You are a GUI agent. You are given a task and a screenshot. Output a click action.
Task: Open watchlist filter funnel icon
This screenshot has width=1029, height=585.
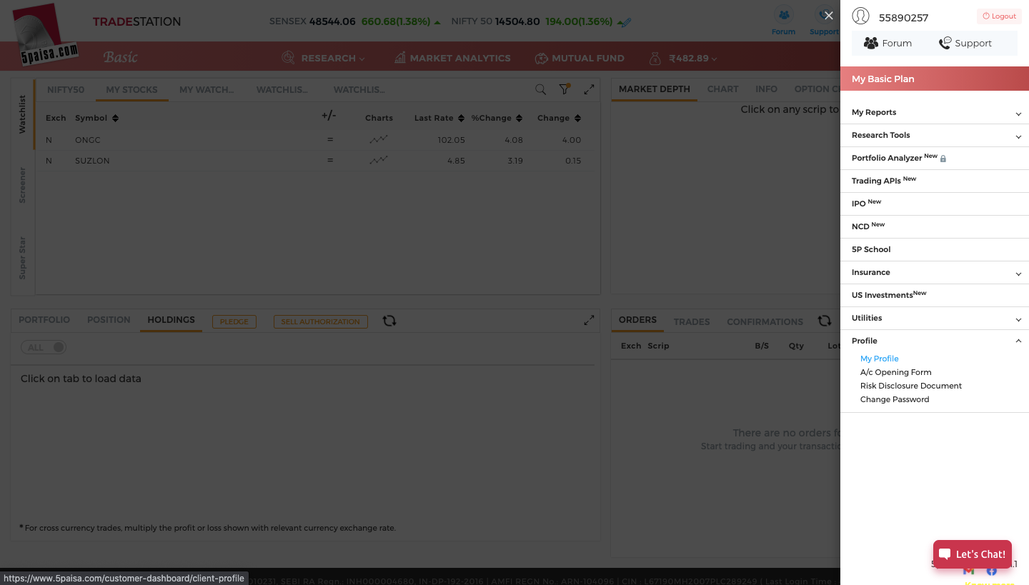564,89
